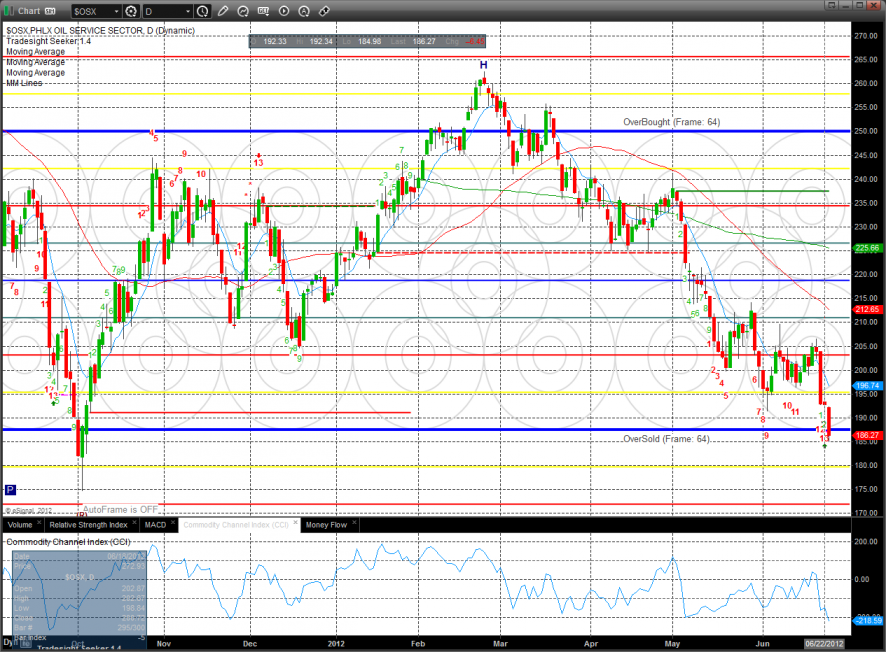Click the SET toolbar icon
The image size is (886, 652).
[263, 10]
